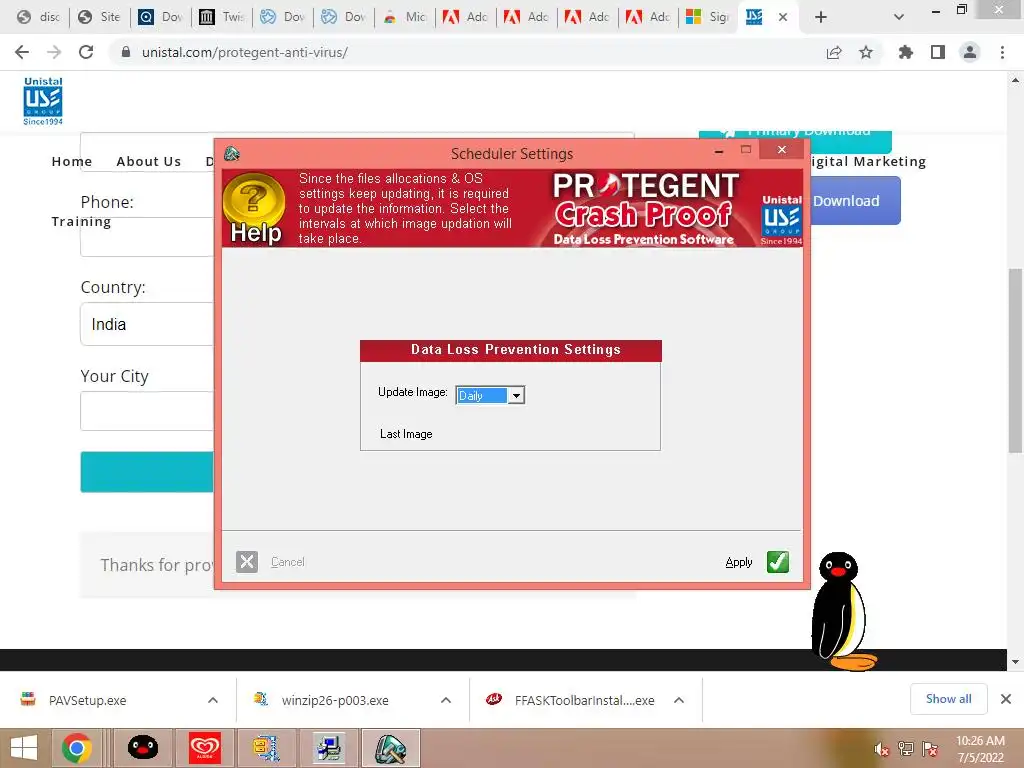This screenshot has height=768, width=1024.
Task: Toggle the Chrome side panel icon
Action: point(938,52)
